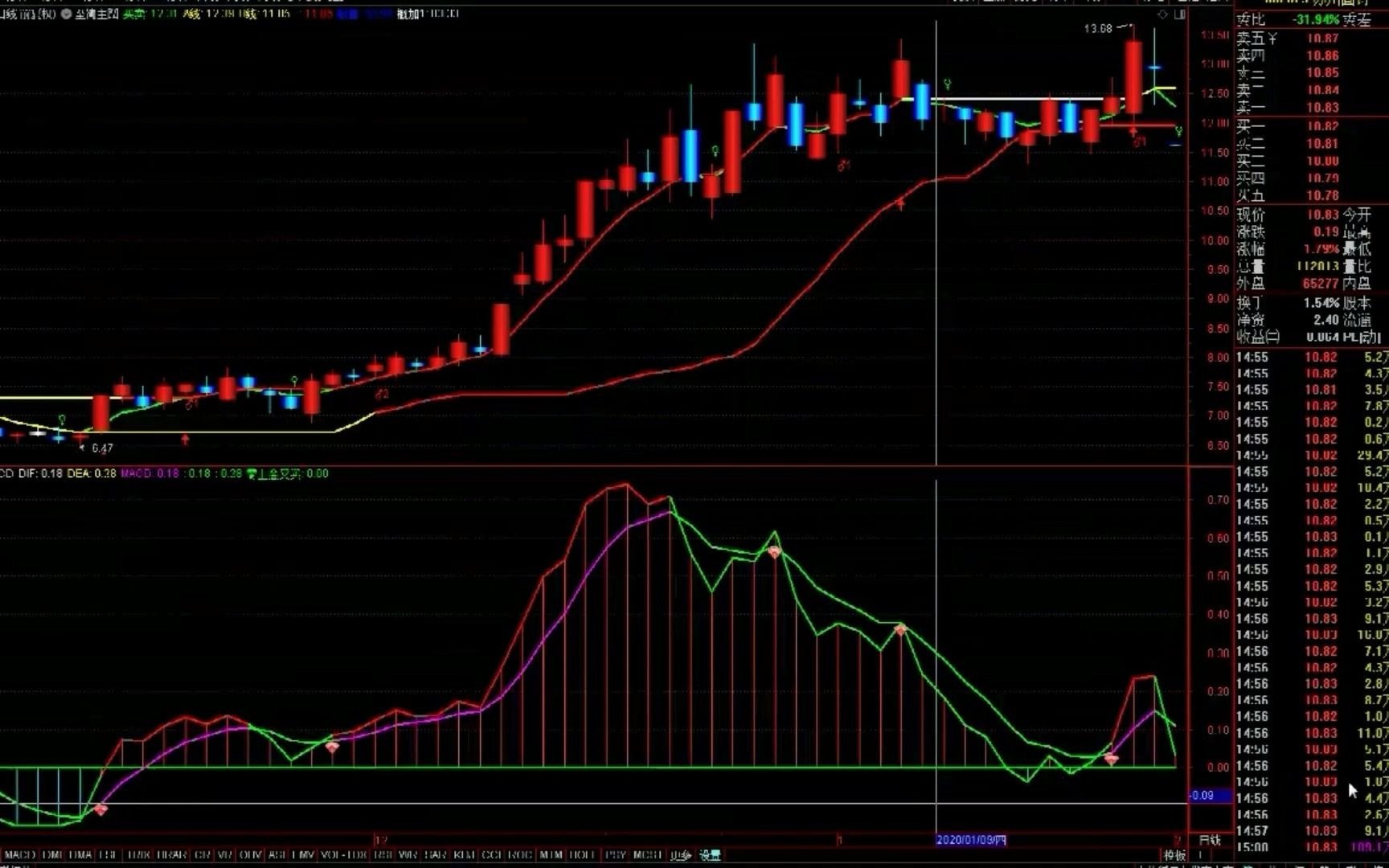The height and width of the screenshot is (868, 1389).
Task: Select the MTM indicator tab
Action: 551,855
